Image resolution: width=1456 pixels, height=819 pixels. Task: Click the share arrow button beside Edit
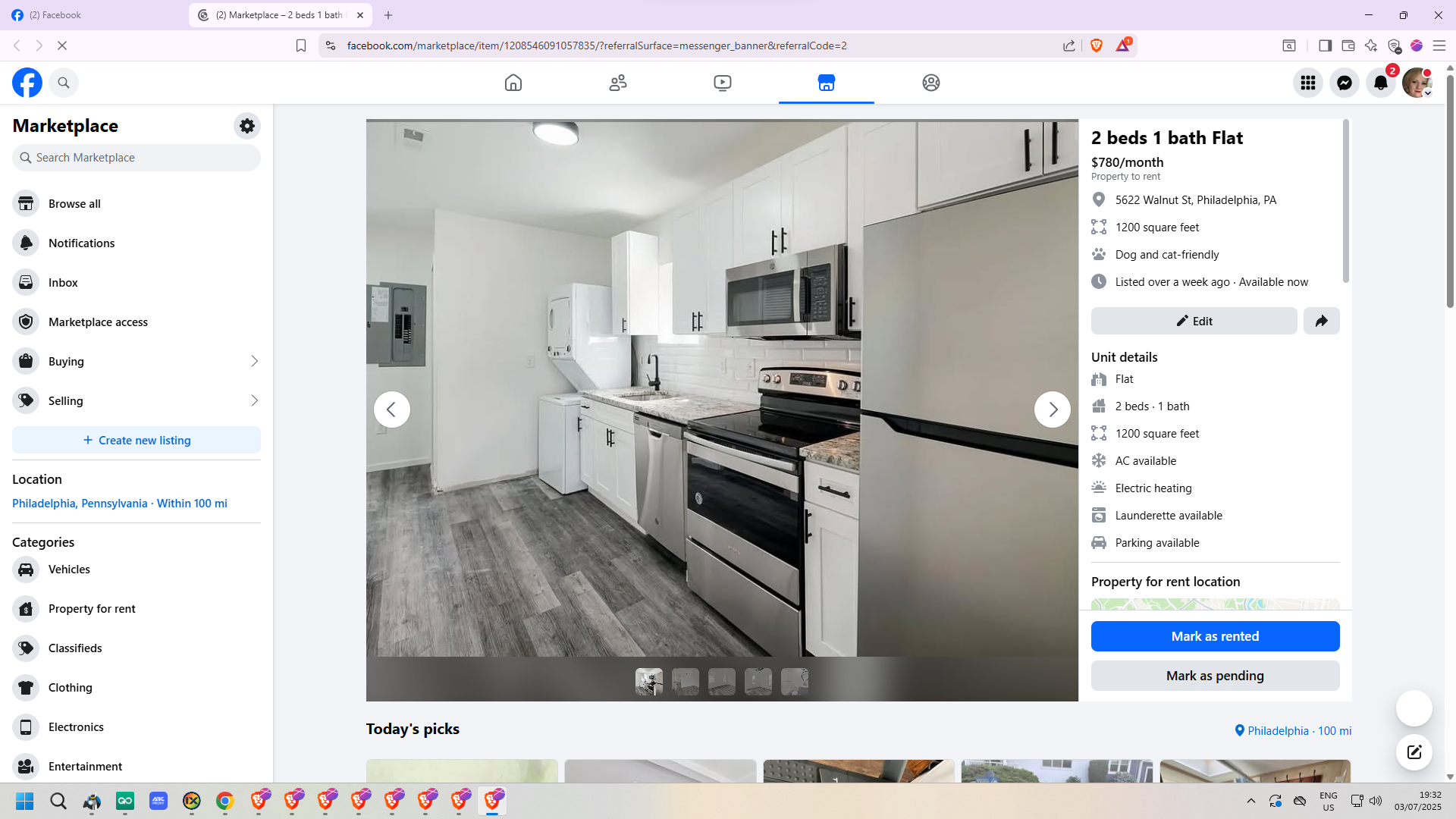(1321, 321)
